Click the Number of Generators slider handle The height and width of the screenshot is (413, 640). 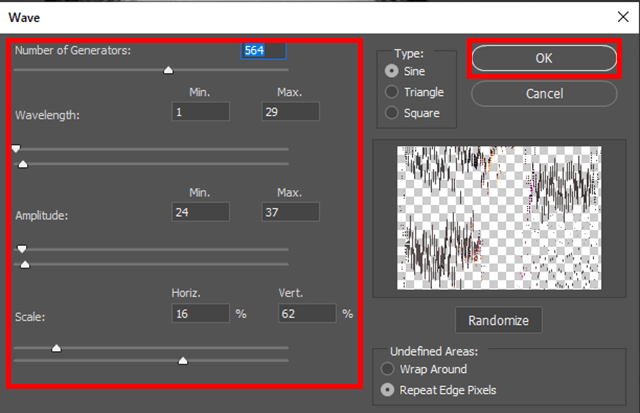click(x=168, y=70)
